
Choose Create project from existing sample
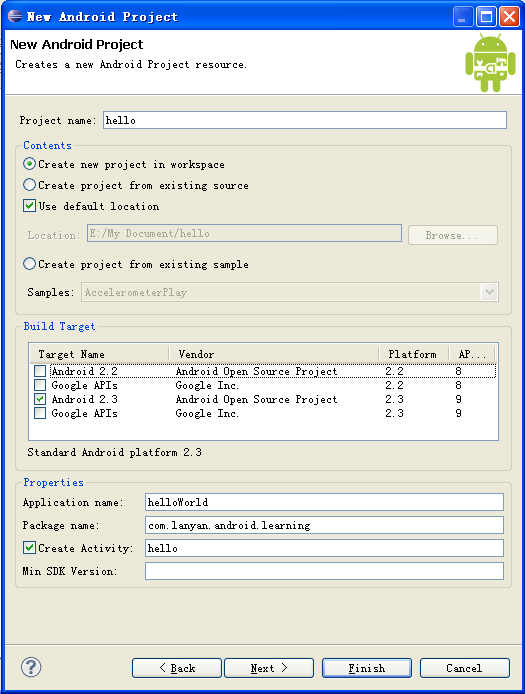pos(30,264)
